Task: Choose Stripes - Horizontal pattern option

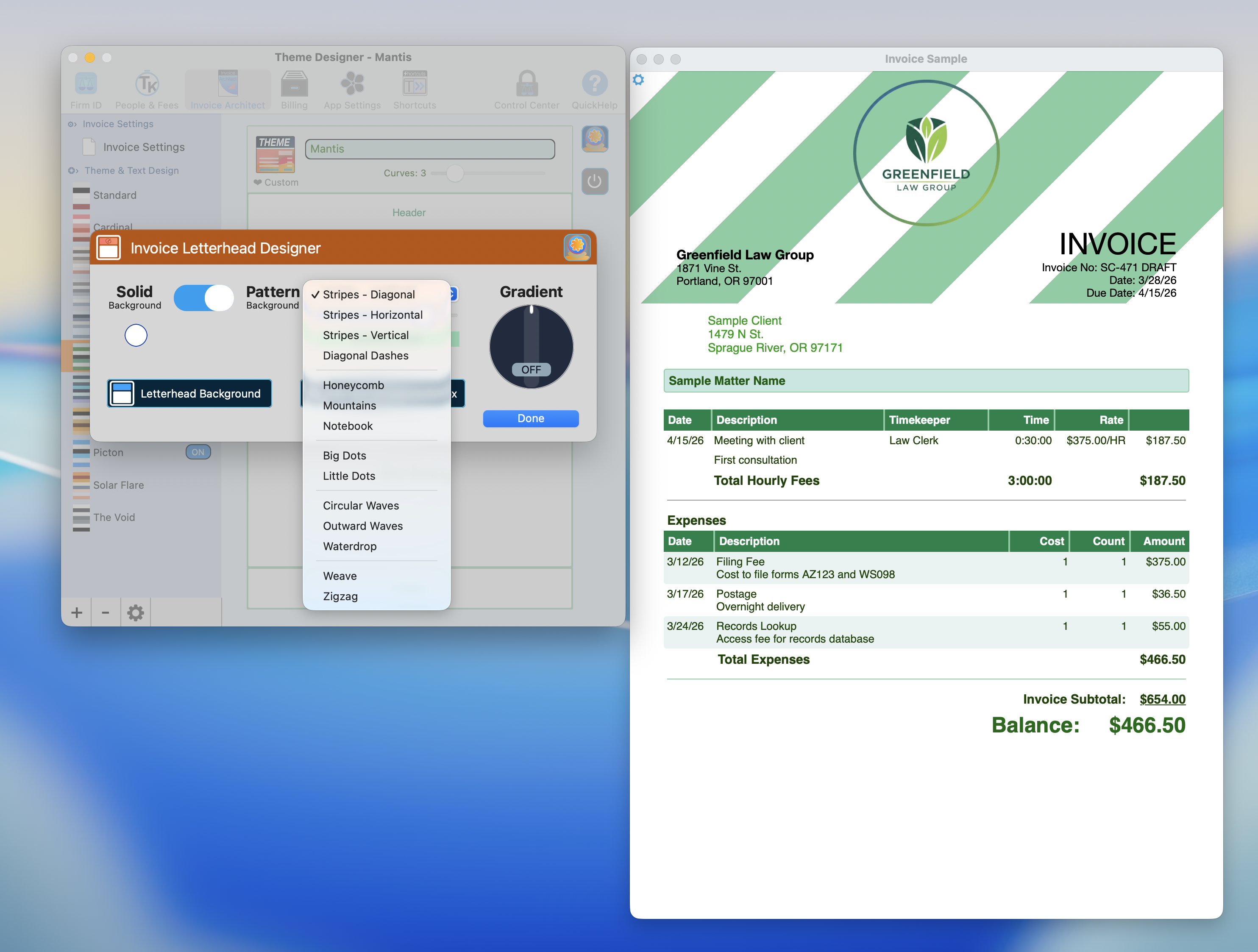Action: tap(373, 315)
